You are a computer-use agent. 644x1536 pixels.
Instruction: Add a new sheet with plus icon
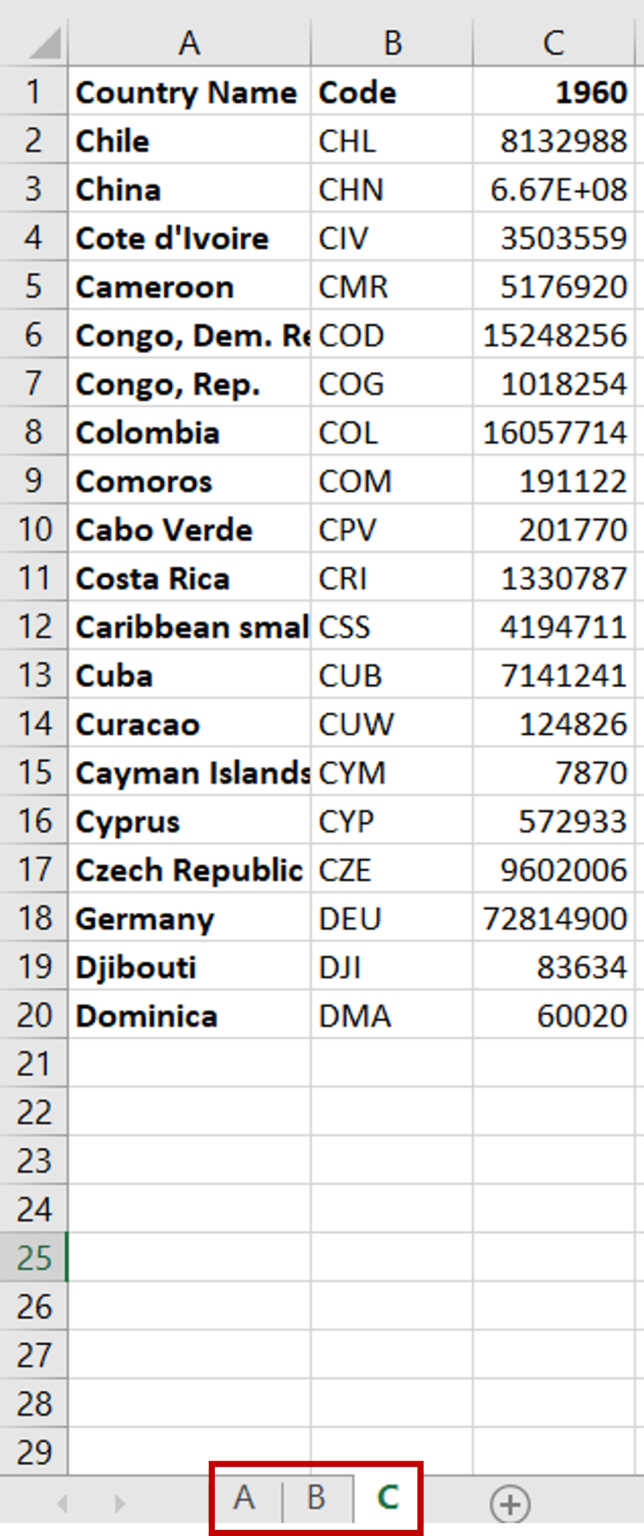point(511,1503)
